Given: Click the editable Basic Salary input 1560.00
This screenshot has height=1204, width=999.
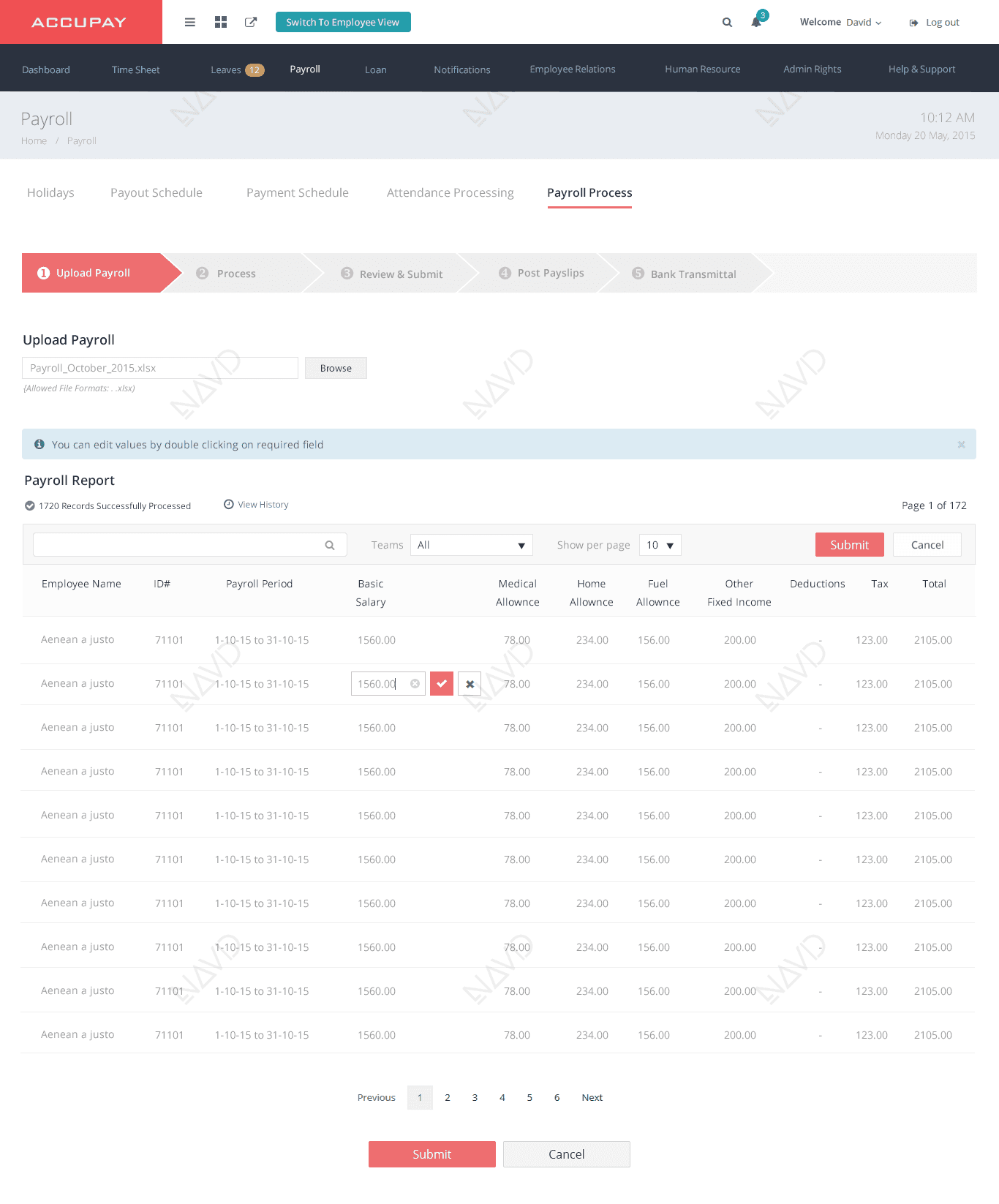Looking at the screenshot, I should tap(388, 683).
